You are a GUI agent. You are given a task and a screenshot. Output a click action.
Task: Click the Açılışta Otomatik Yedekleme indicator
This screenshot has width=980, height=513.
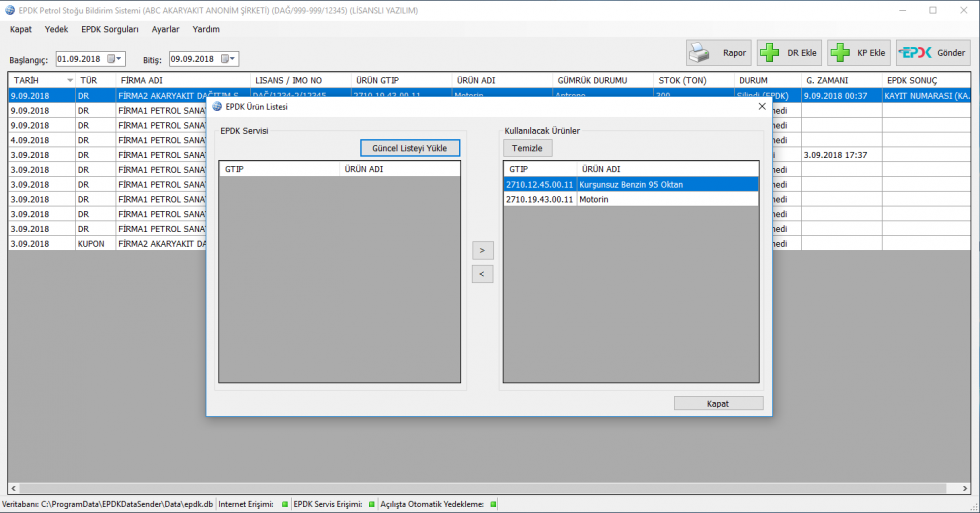coord(494,505)
